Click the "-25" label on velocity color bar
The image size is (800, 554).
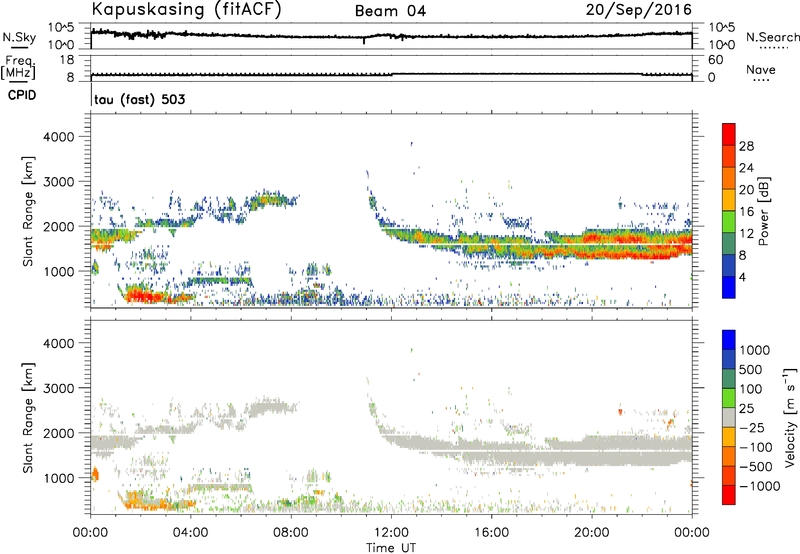[x=752, y=428]
